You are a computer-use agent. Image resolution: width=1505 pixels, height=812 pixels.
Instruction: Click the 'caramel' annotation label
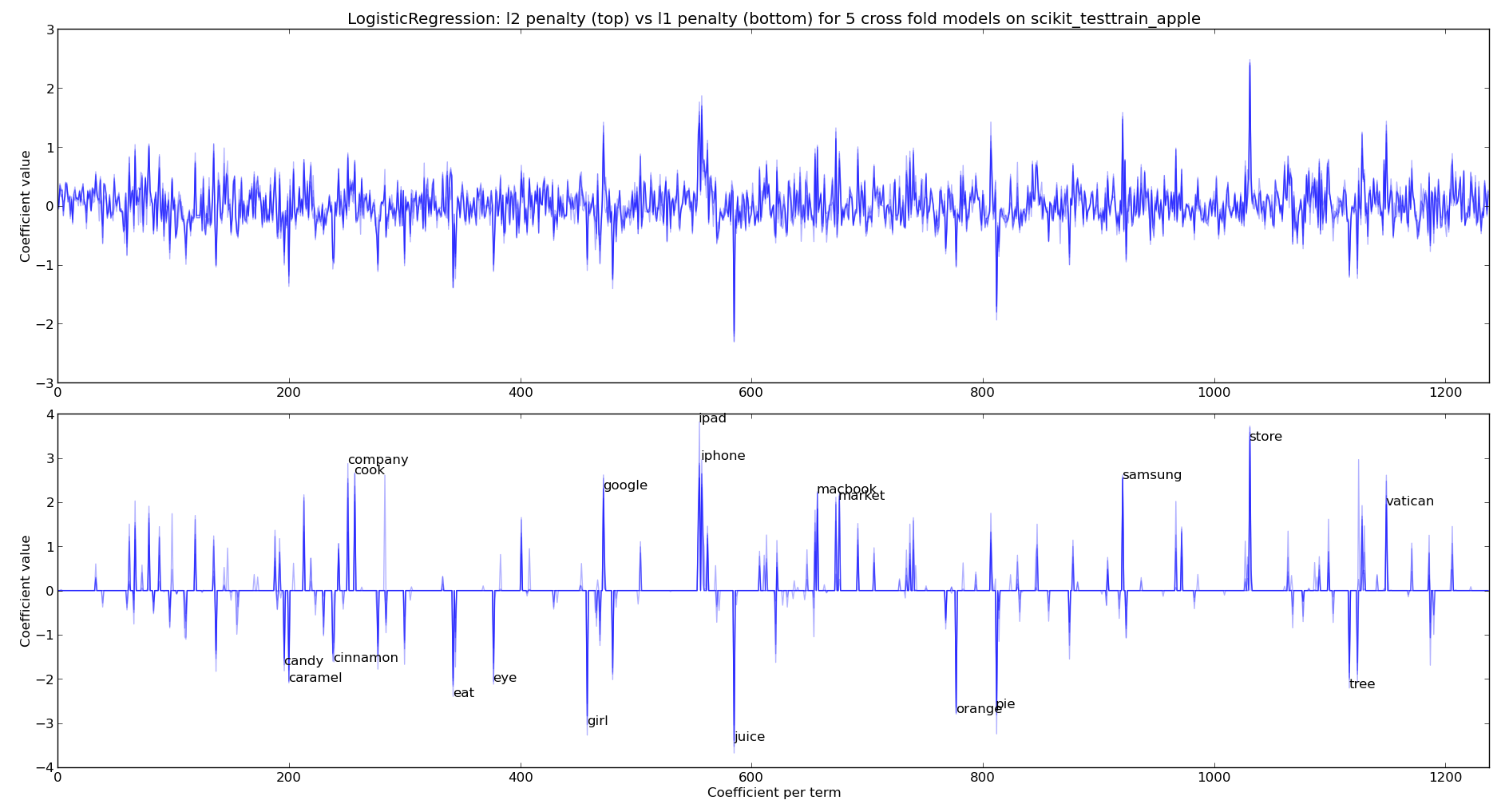point(315,678)
